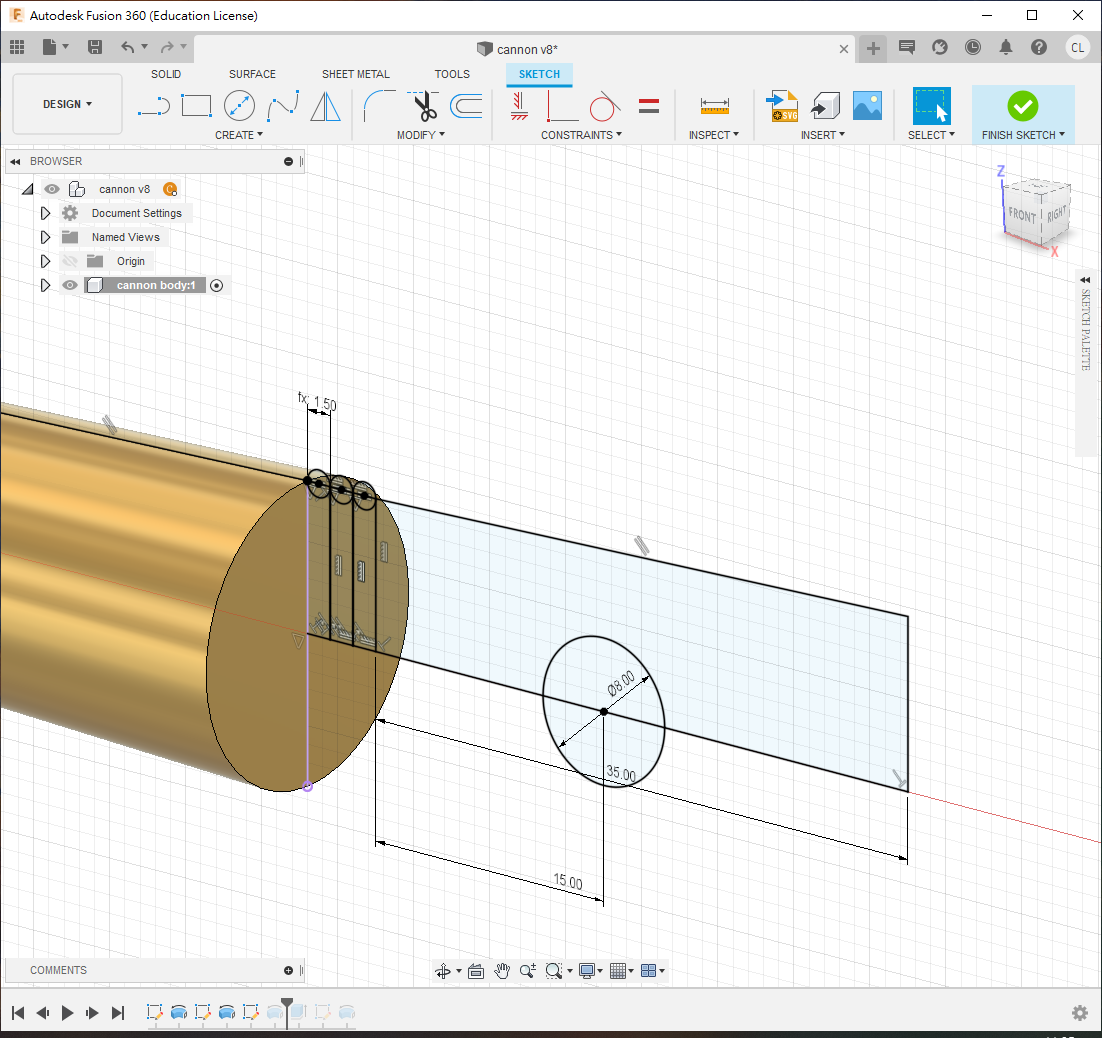Screen dimensions: 1102x1038
Task: Expand the Named Views folder
Action: (x=45, y=237)
